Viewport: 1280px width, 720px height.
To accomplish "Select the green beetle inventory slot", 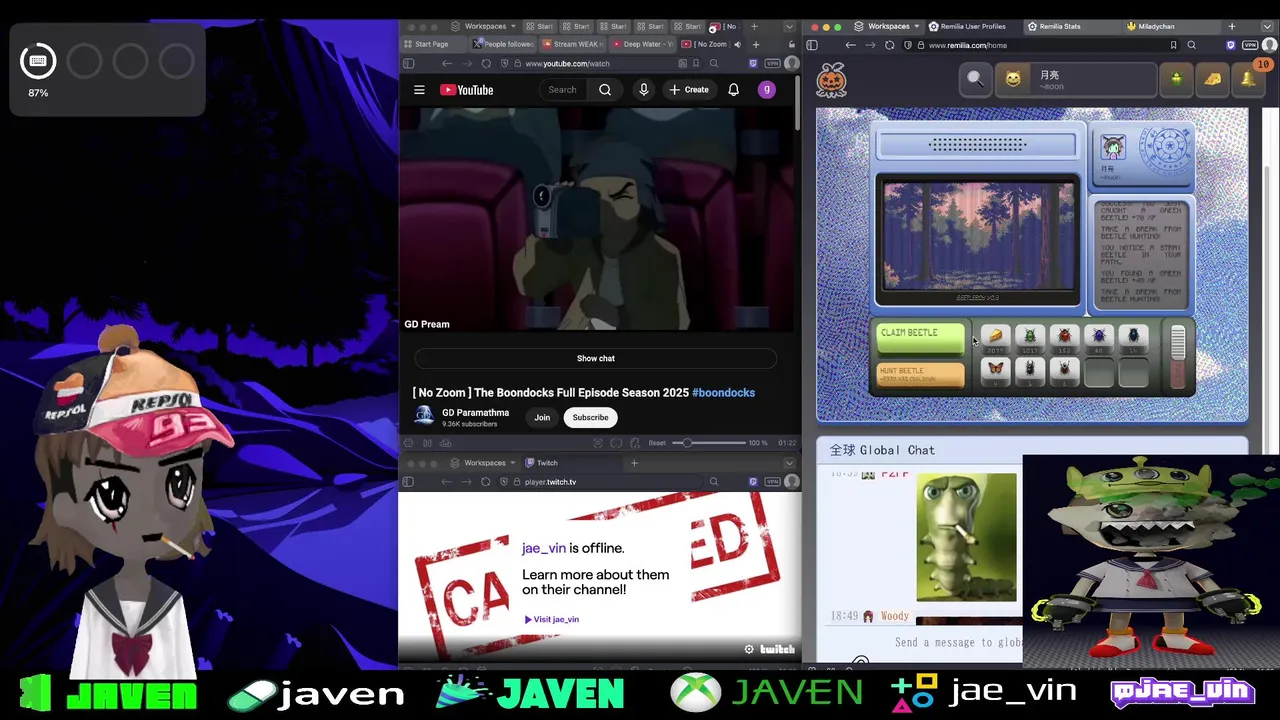I will 1030,337.
